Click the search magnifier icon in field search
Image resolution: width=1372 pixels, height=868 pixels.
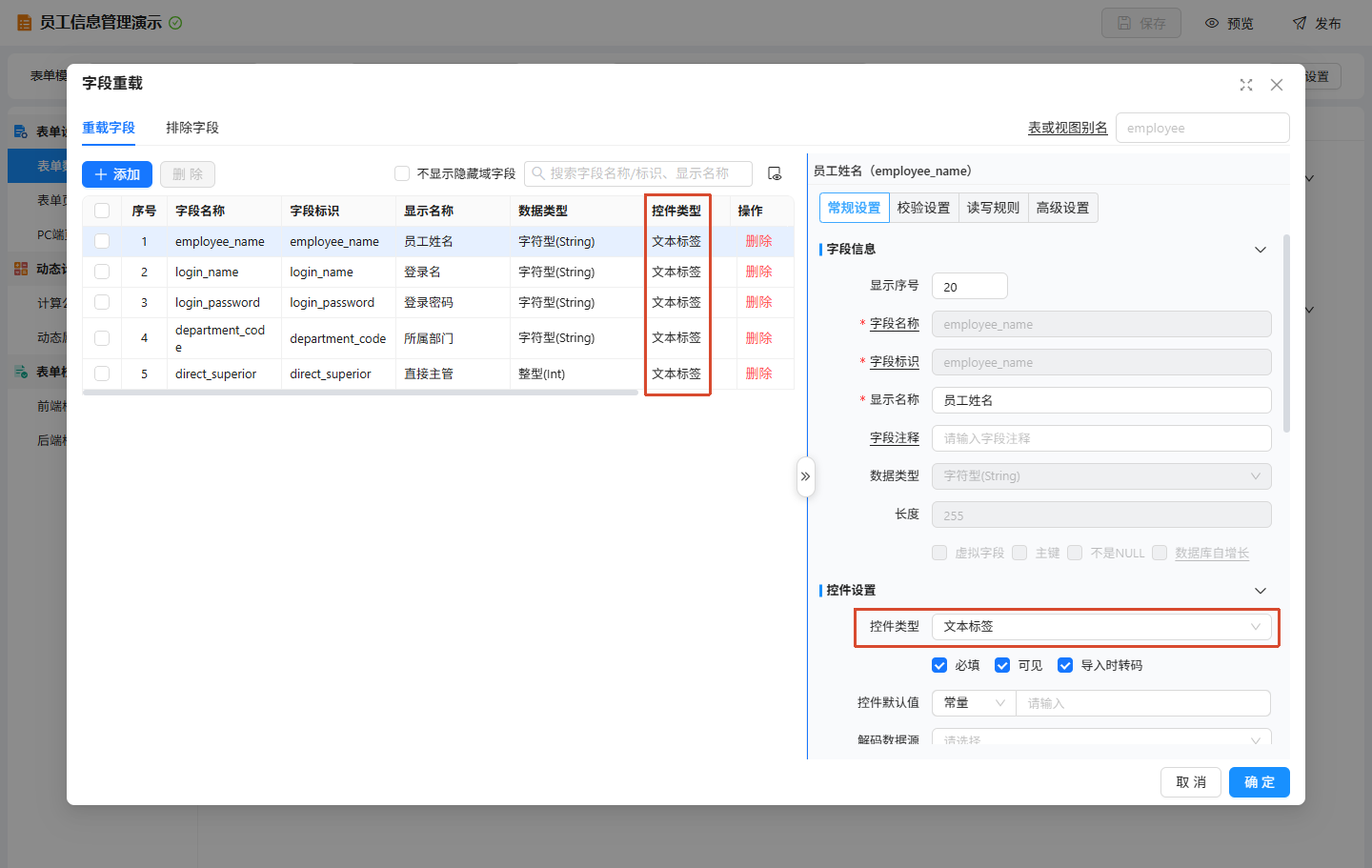(538, 173)
